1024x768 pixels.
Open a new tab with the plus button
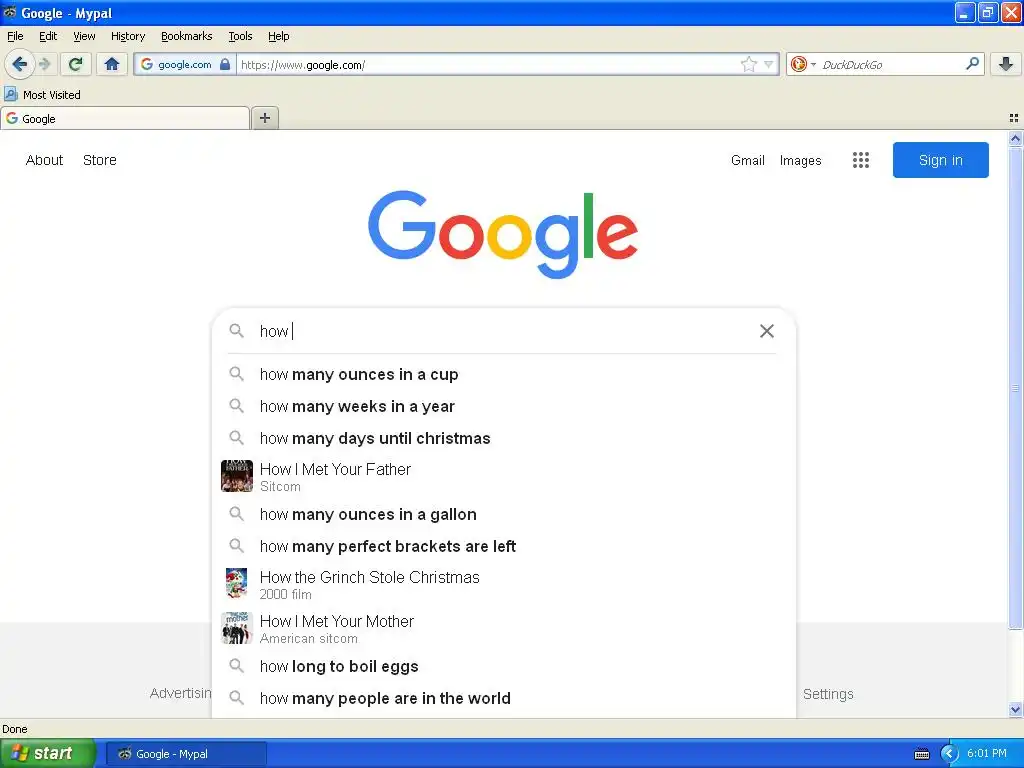[265, 118]
